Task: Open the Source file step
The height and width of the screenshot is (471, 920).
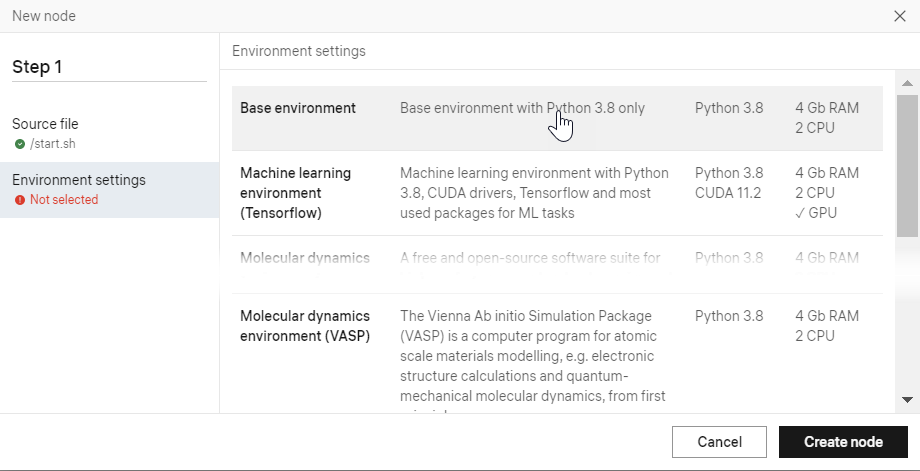Action: coord(45,124)
